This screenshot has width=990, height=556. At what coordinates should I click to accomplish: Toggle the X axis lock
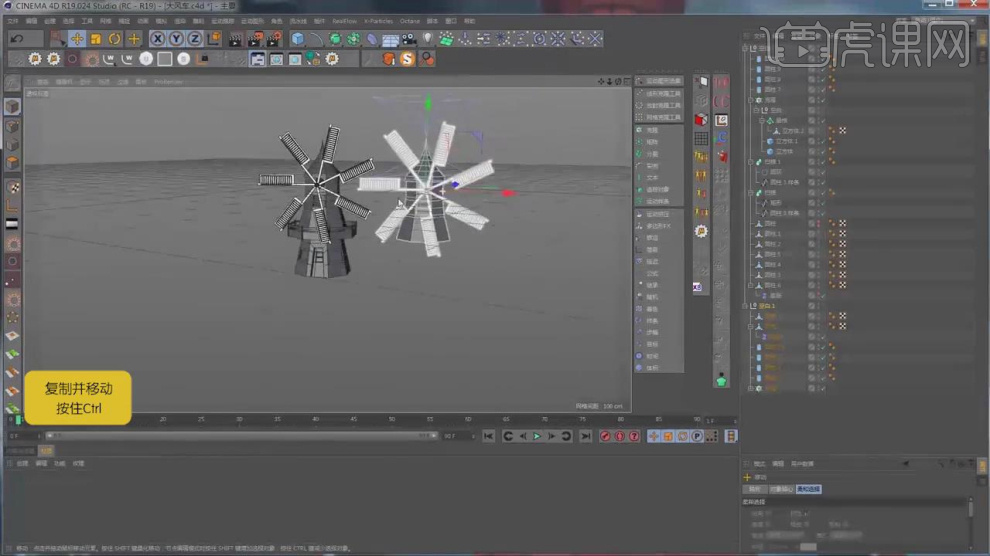(x=158, y=39)
